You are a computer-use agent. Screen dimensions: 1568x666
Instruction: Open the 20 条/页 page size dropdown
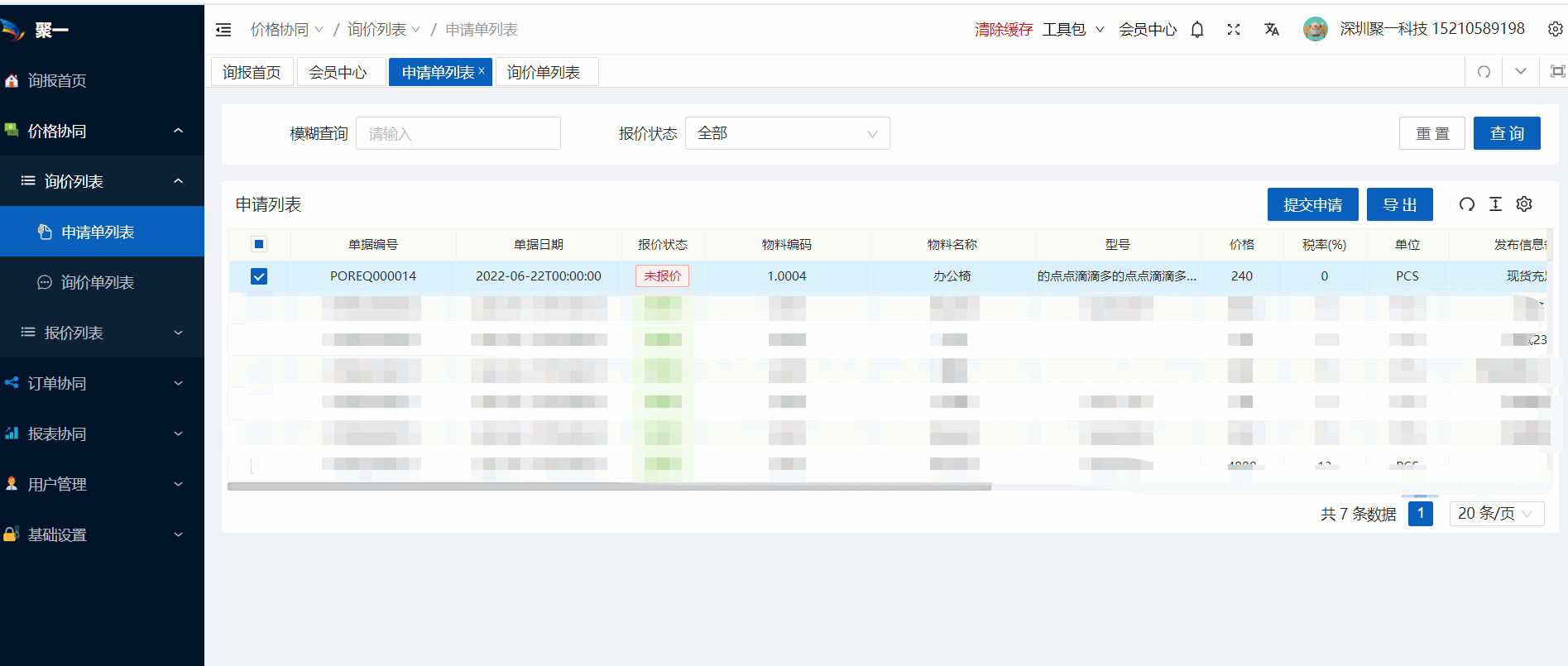coord(1496,514)
